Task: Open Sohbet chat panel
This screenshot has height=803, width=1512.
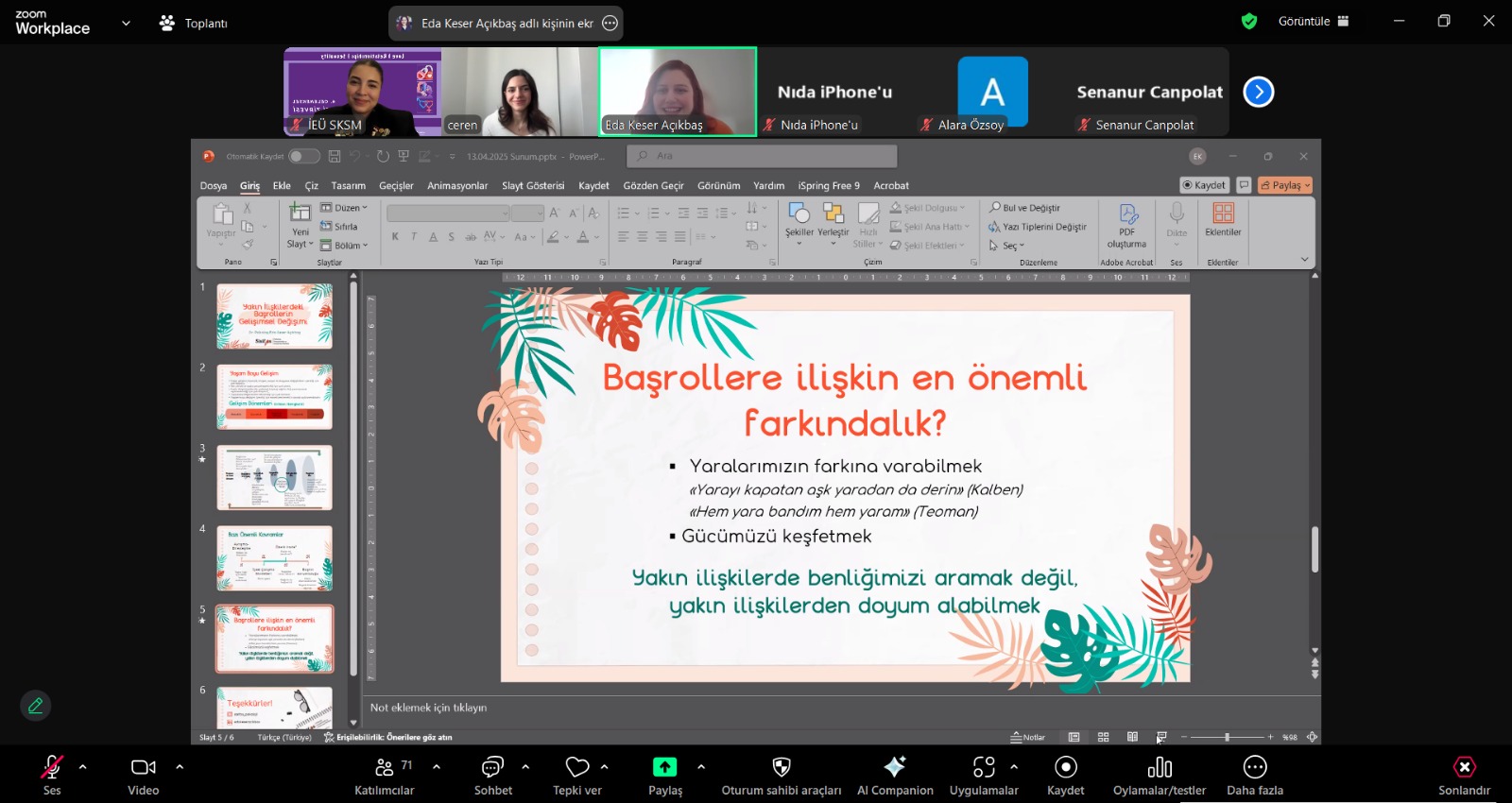Action: coord(492,768)
